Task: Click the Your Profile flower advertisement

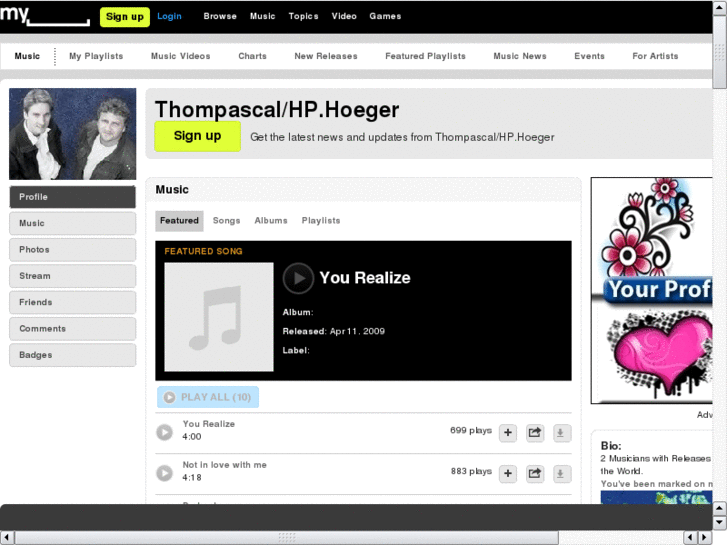Action: tap(652, 290)
